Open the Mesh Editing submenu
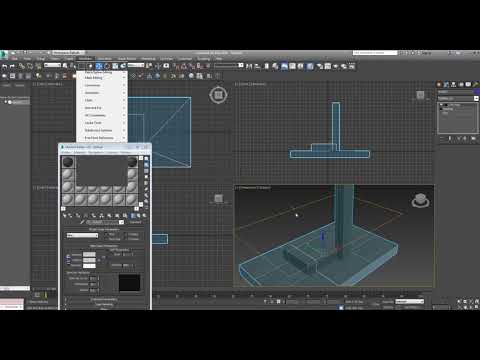This screenshot has width=480, height=360. tap(102, 77)
